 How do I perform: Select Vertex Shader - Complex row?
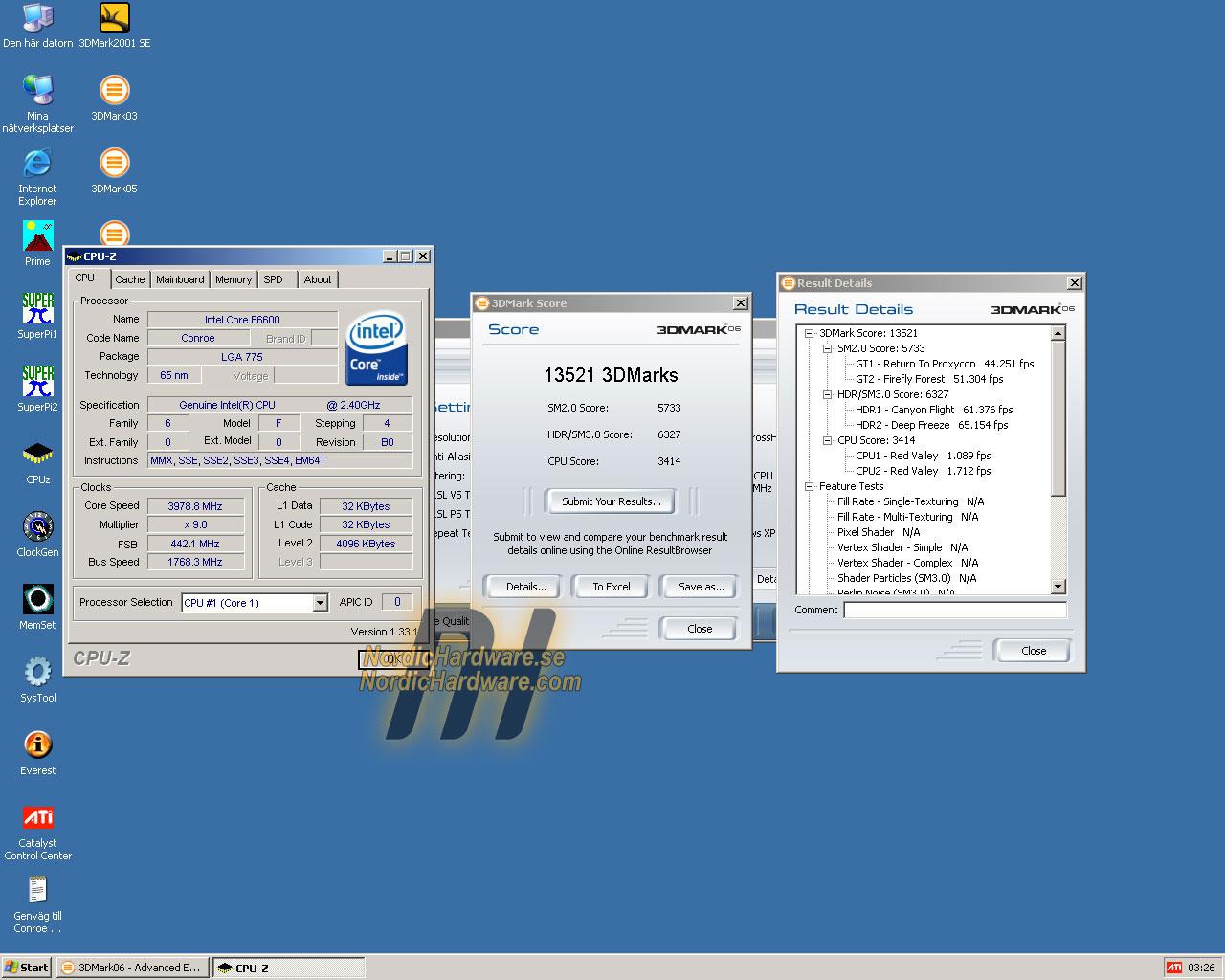click(x=907, y=563)
